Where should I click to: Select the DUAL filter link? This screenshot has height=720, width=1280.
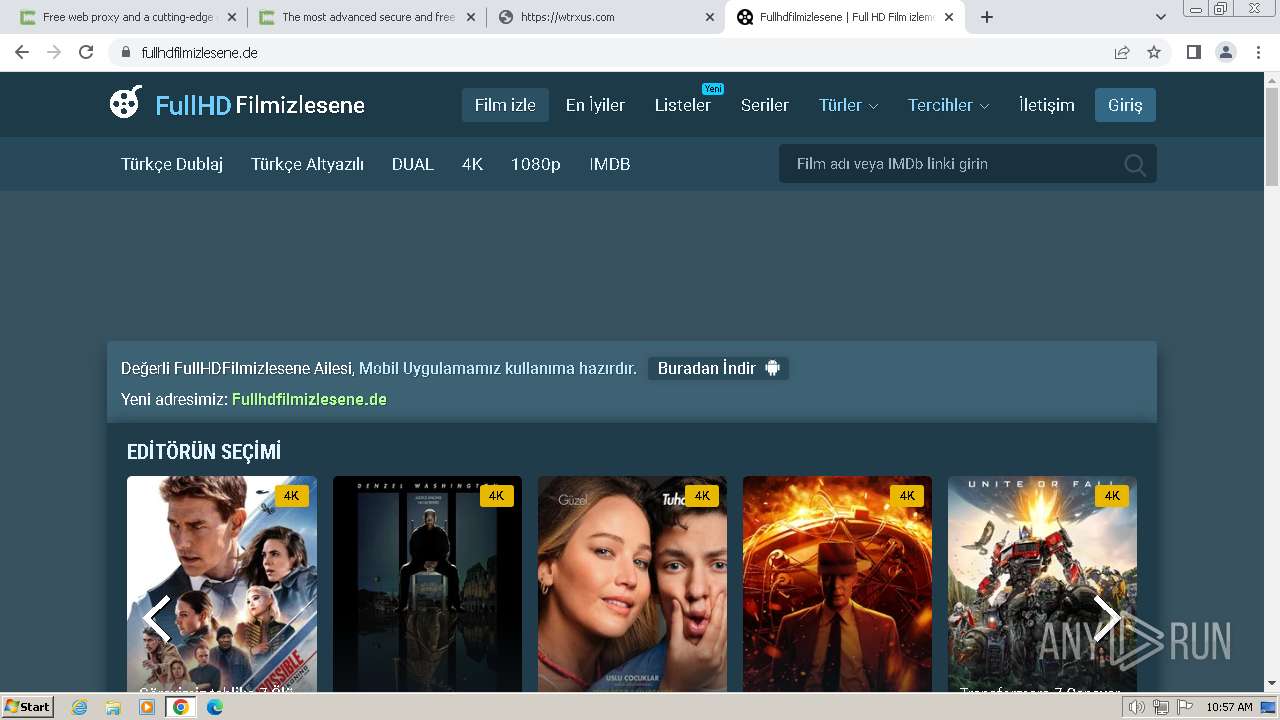(413, 164)
